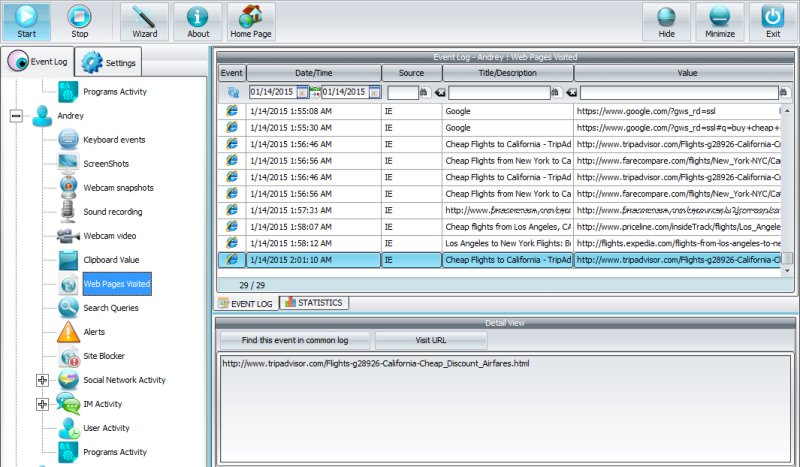Click the Hide toolbar button
The width and height of the screenshot is (800, 467).
(666, 21)
